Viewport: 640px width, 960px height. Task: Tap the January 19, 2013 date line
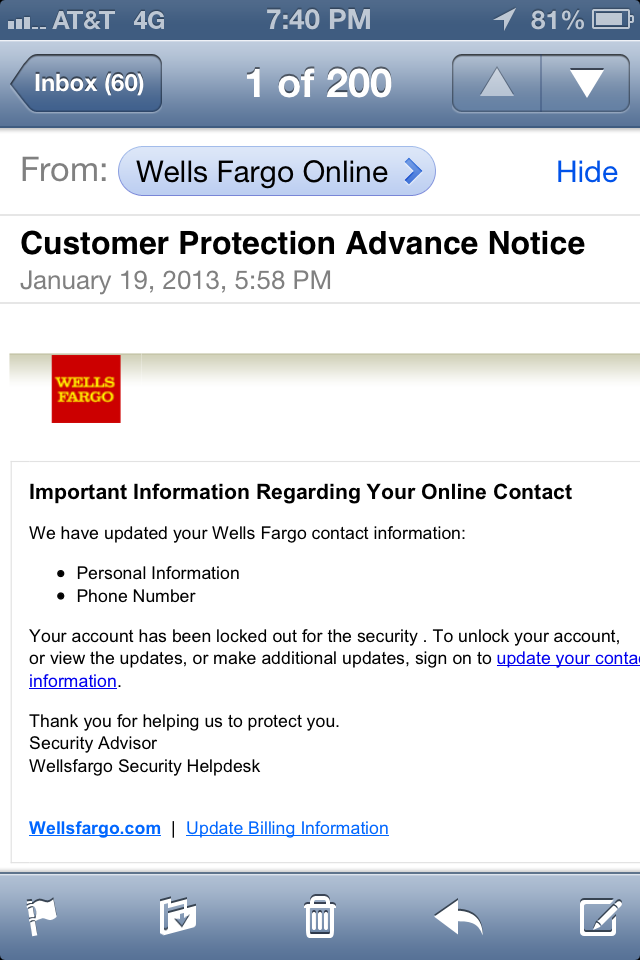pos(176,279)
